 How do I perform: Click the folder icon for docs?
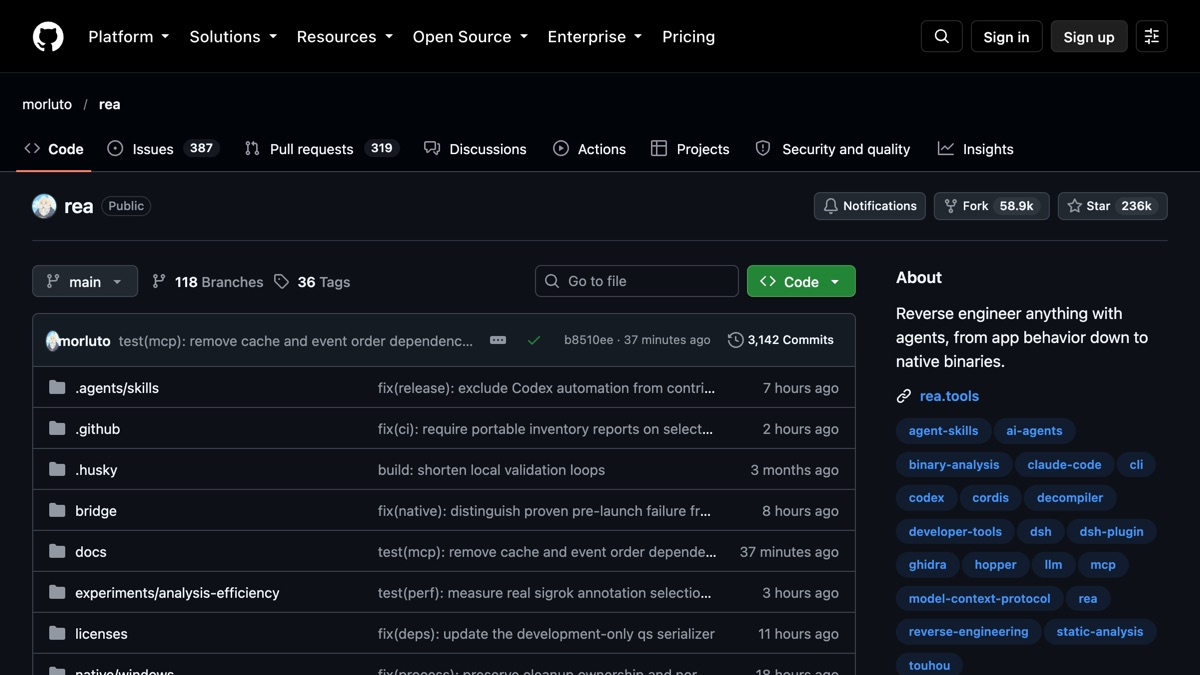tap(57, 552)
